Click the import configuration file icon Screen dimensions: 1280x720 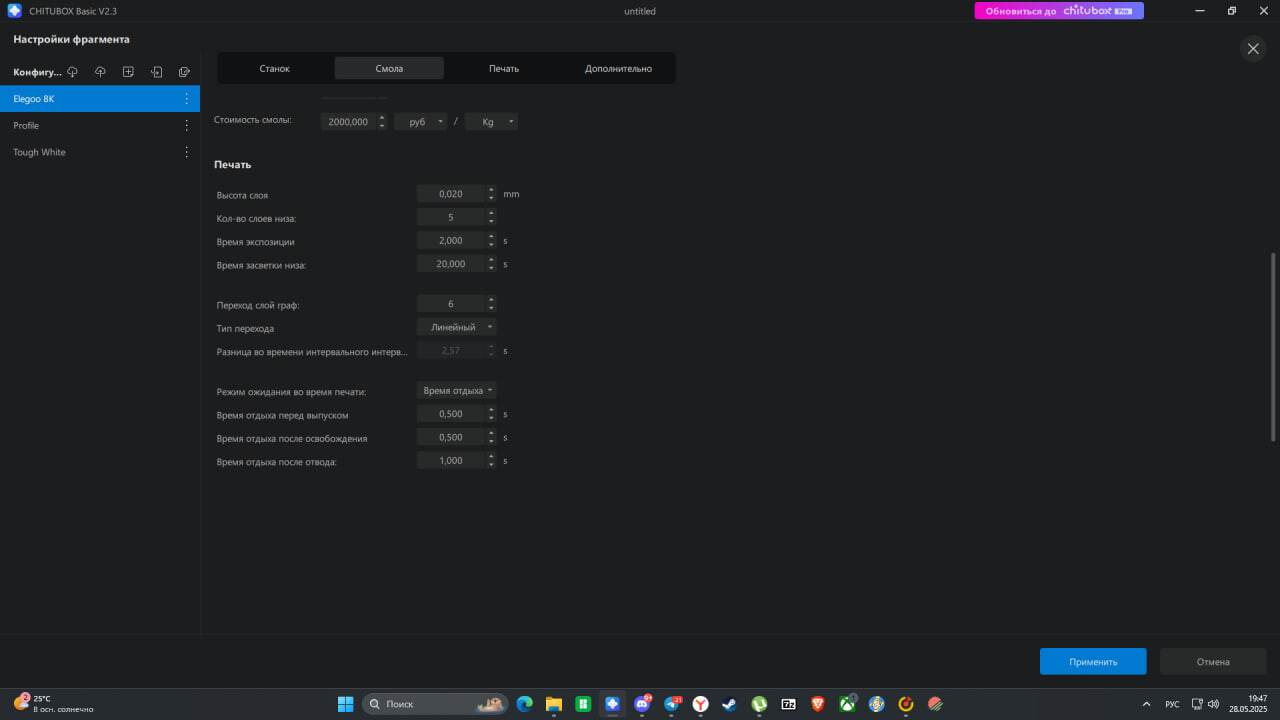[x=156, y=72]
